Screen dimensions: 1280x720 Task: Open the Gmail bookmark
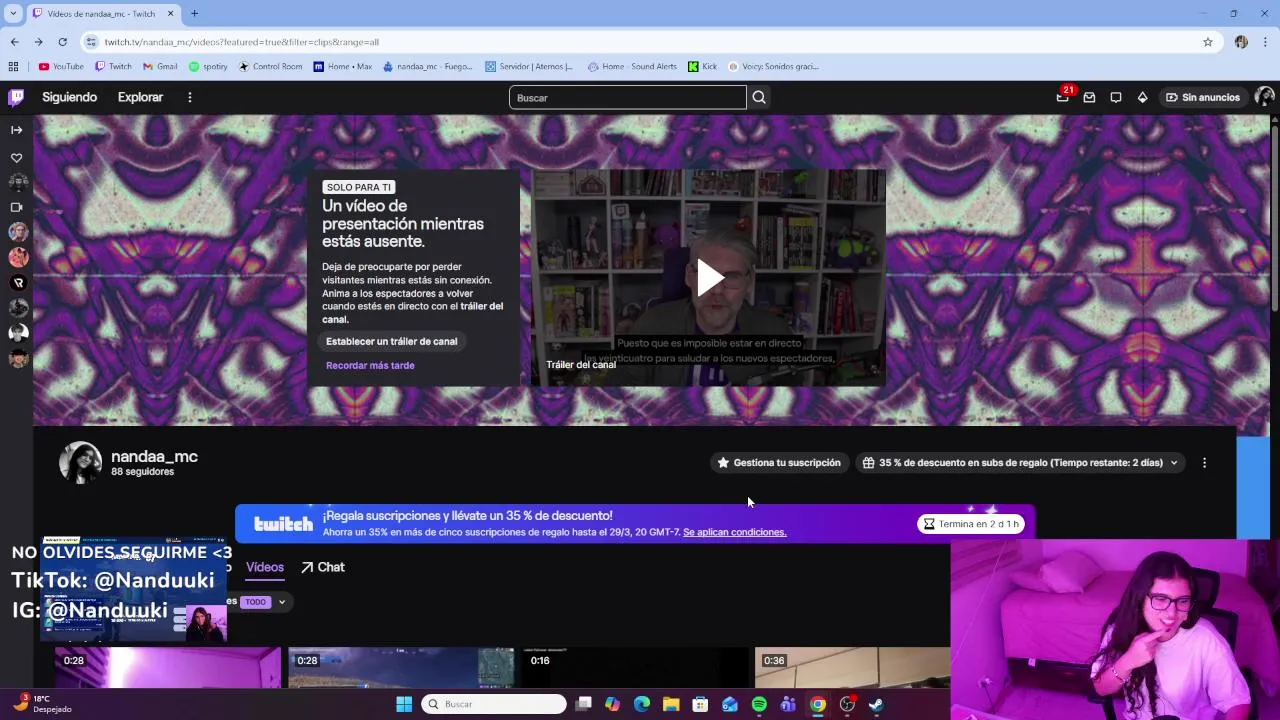(x=160, y=67)
